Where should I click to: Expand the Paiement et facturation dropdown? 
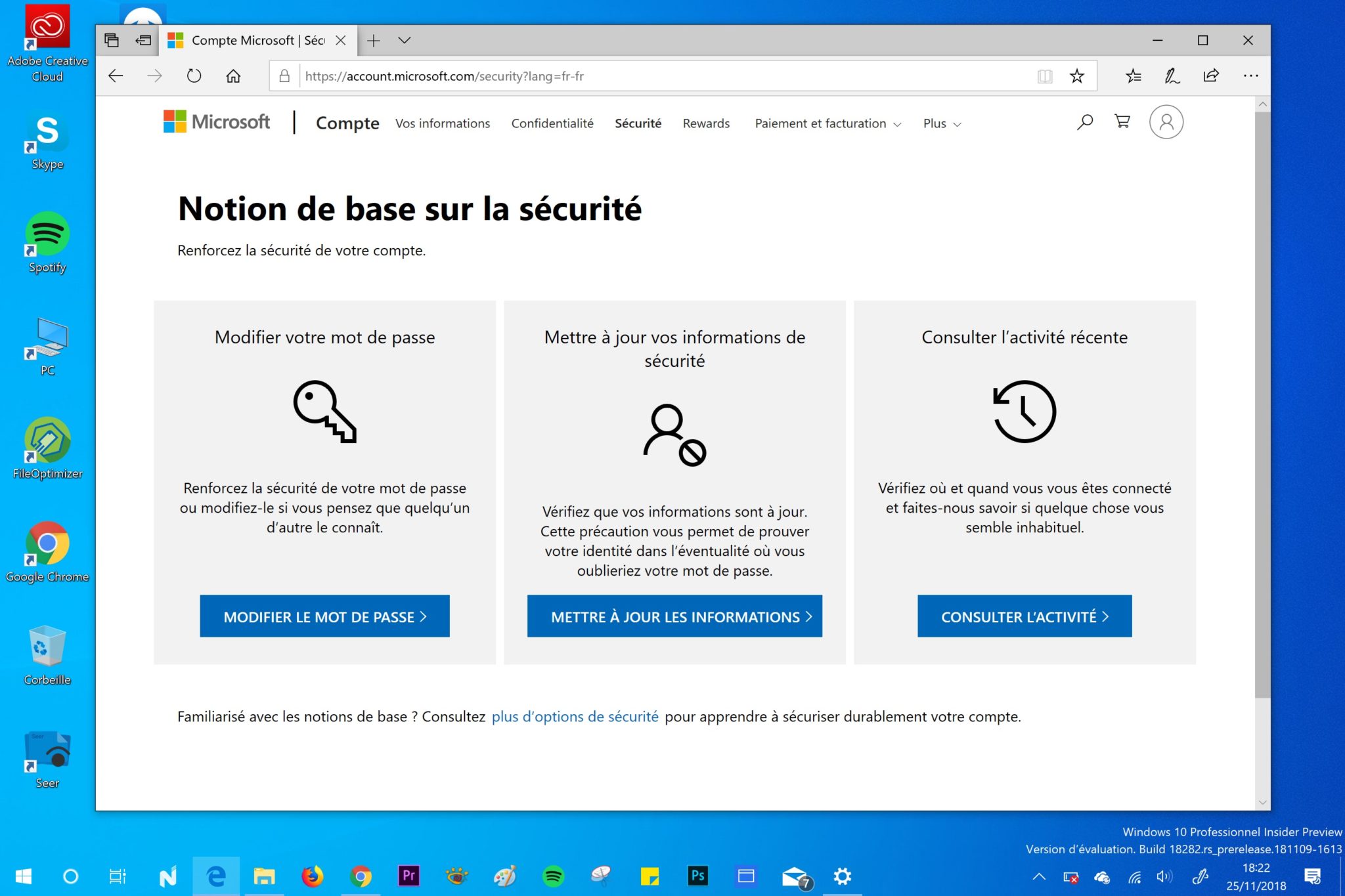point(825,122)
